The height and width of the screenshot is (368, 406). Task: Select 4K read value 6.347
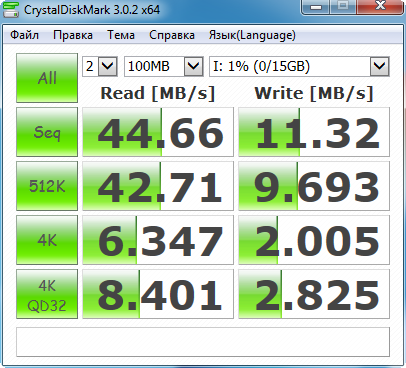[x=158, y=240]
